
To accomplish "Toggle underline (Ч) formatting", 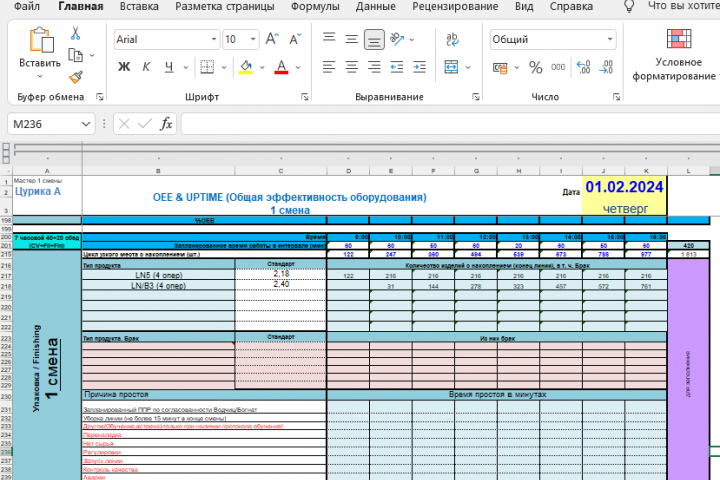I will (x=169, y=67).
